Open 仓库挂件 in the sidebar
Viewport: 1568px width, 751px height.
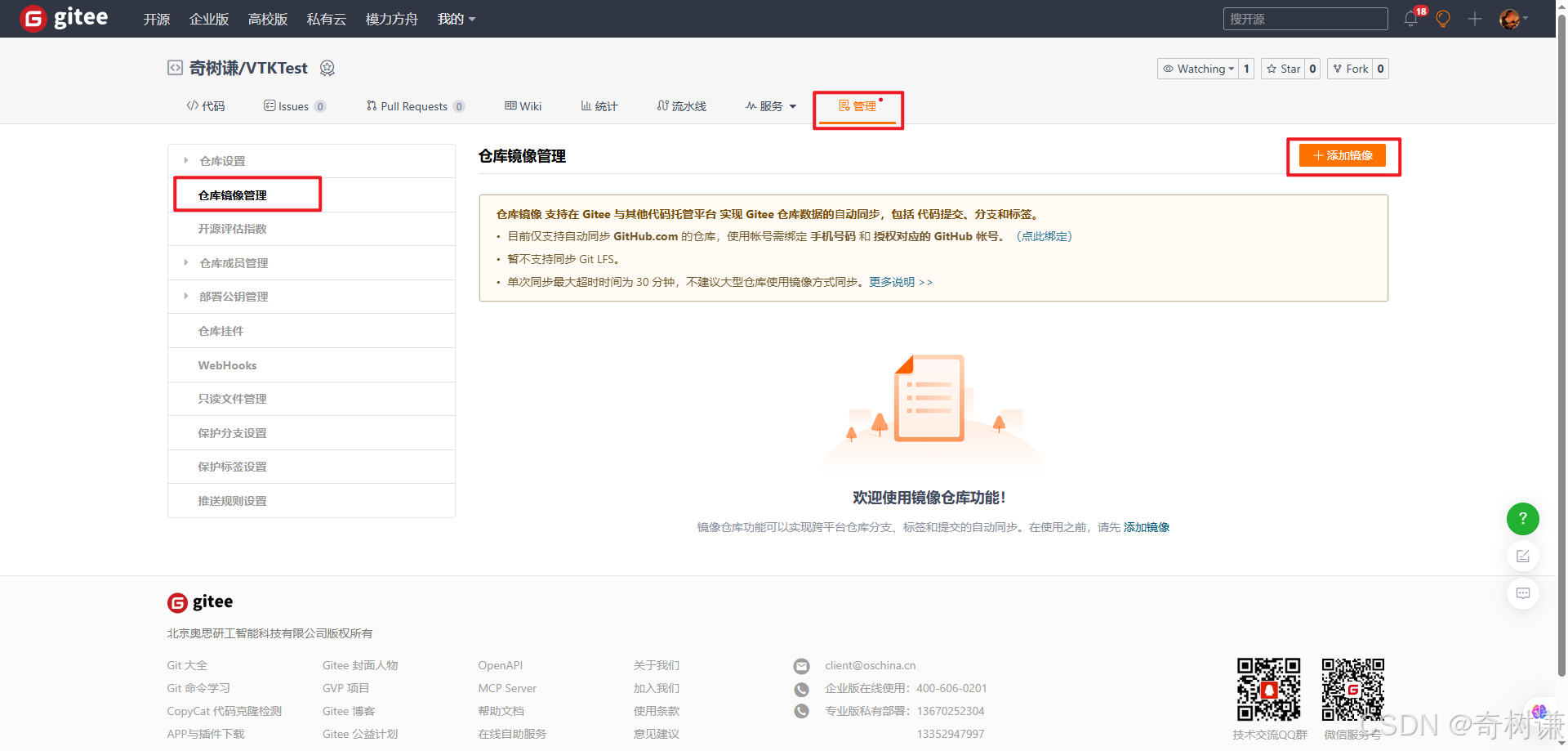311,331
